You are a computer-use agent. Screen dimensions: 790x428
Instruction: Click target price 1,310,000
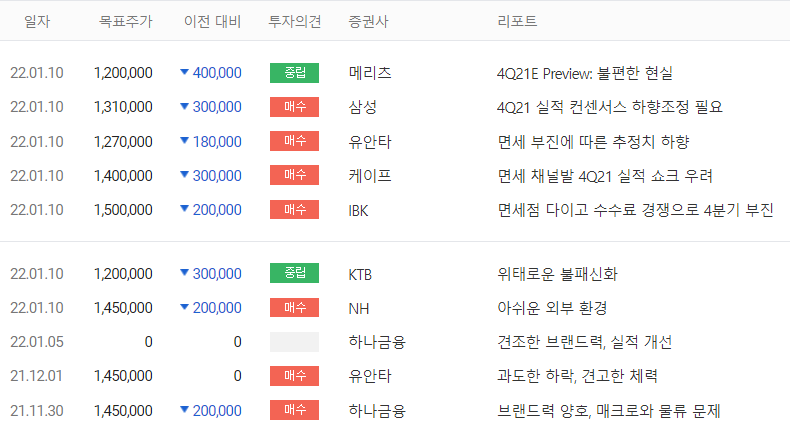[x=123, y=107]
